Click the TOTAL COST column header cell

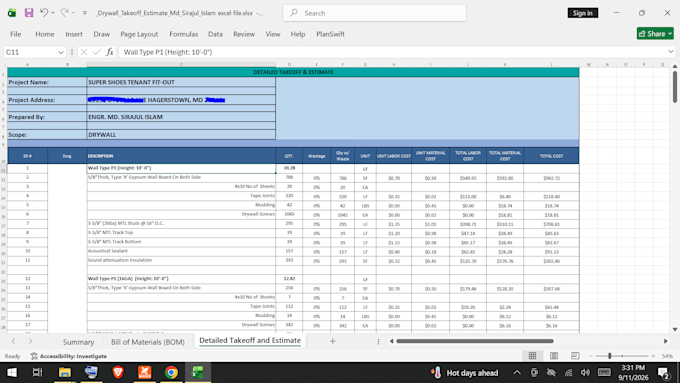551,156
